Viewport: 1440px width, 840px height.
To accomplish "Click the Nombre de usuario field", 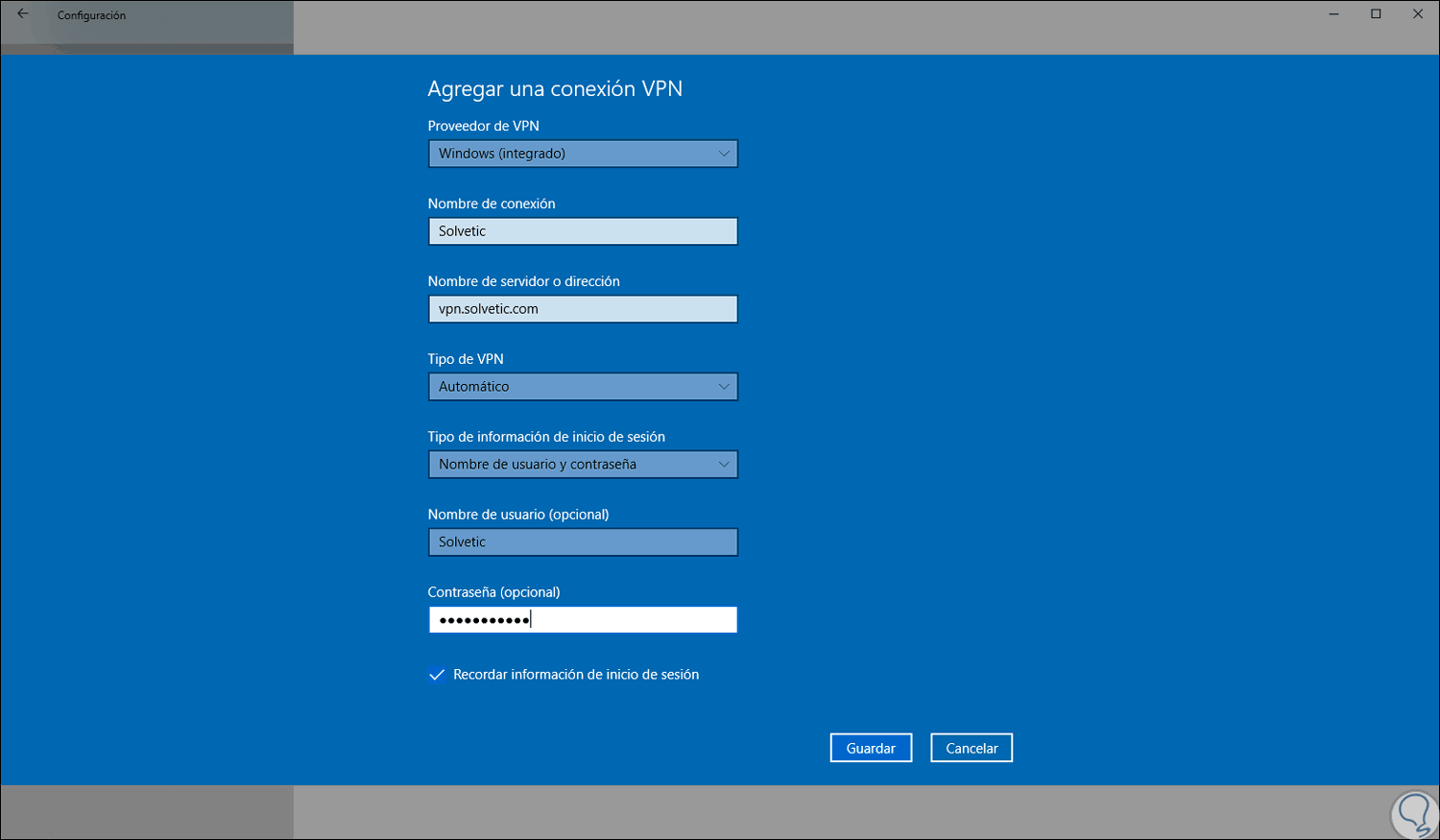I will (x=583, y=542).
